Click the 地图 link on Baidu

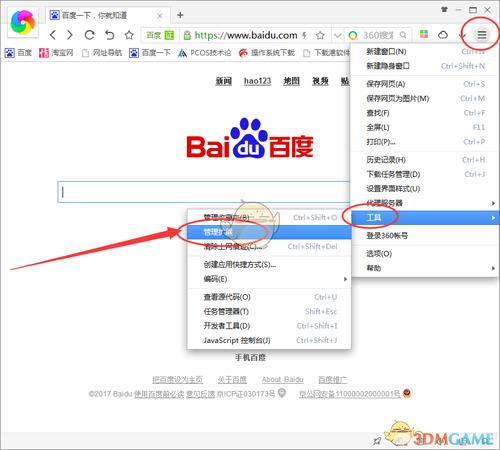[x=292, y=81]
